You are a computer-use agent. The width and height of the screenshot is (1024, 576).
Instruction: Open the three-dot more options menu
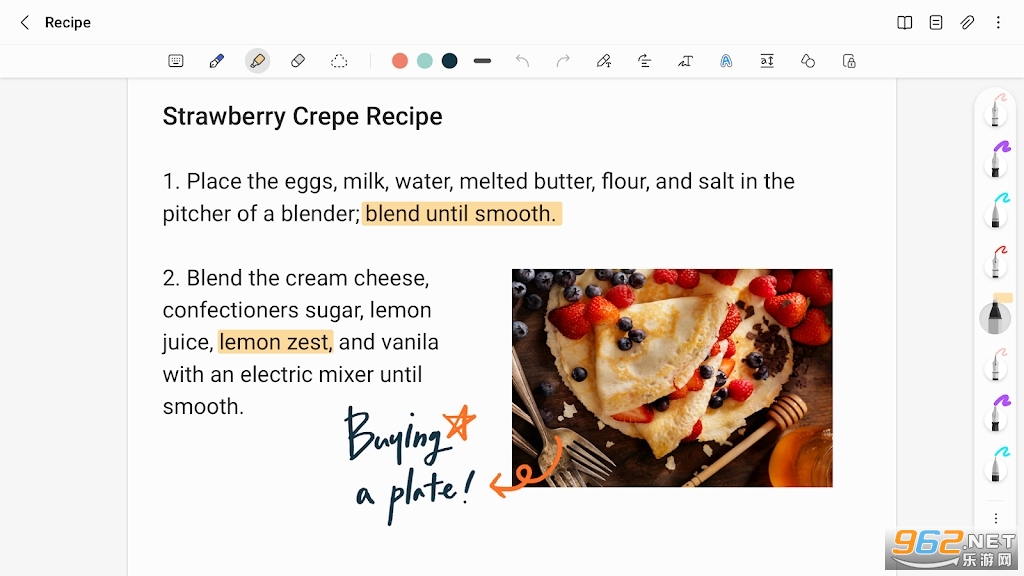click(998, 22)
